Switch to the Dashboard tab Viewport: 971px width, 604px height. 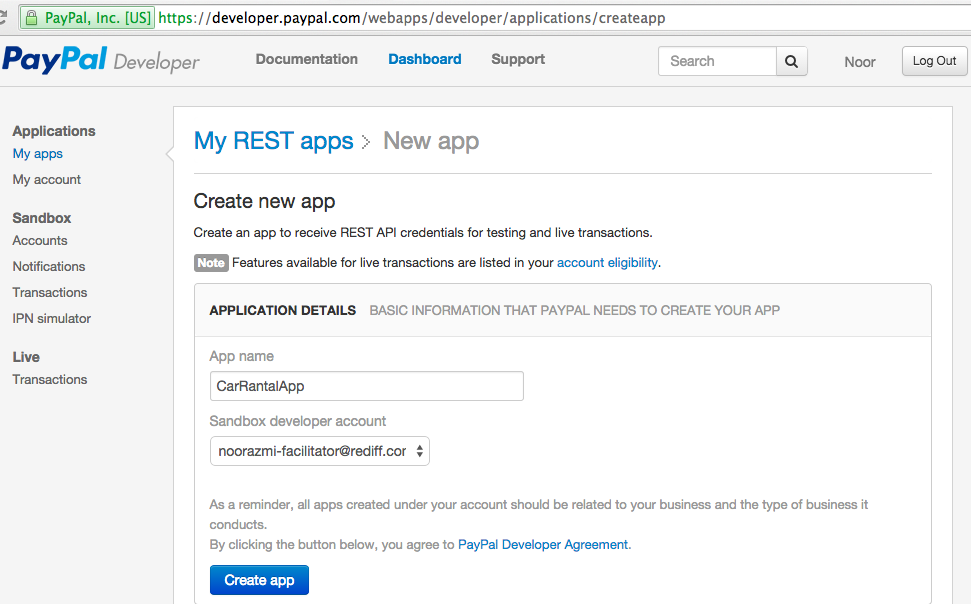point(425,59)
